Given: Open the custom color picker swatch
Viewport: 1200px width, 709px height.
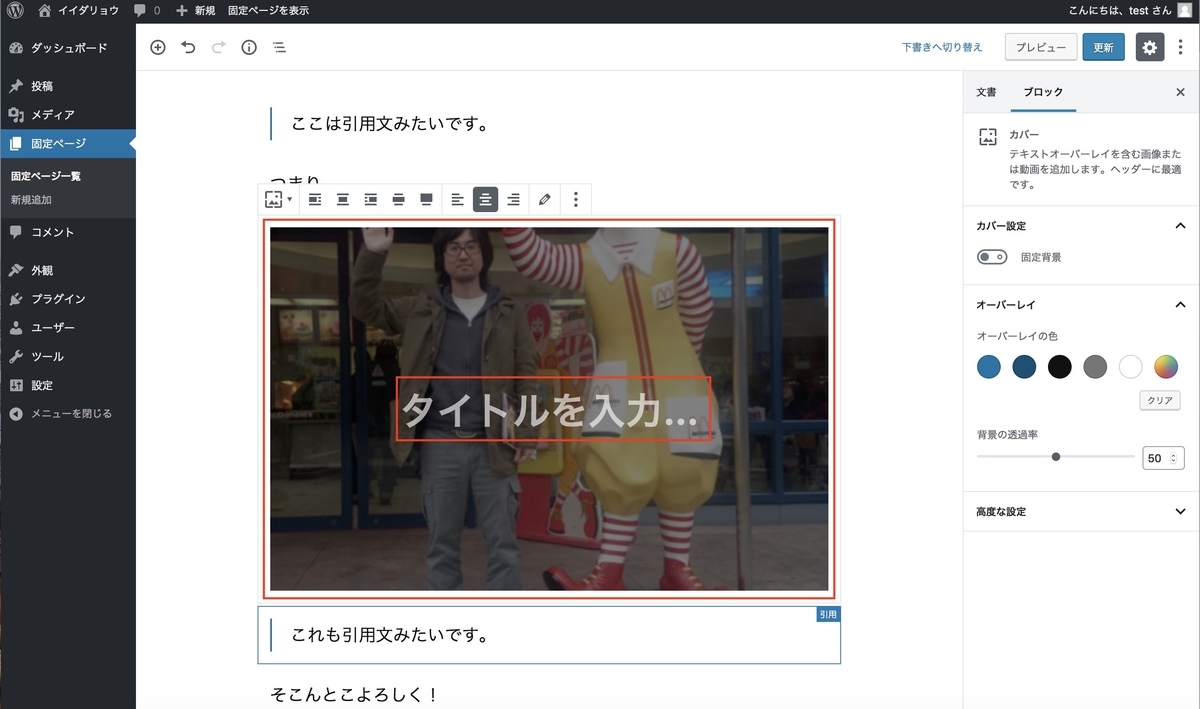Looking at the screenshot, I should (1166, 367).
